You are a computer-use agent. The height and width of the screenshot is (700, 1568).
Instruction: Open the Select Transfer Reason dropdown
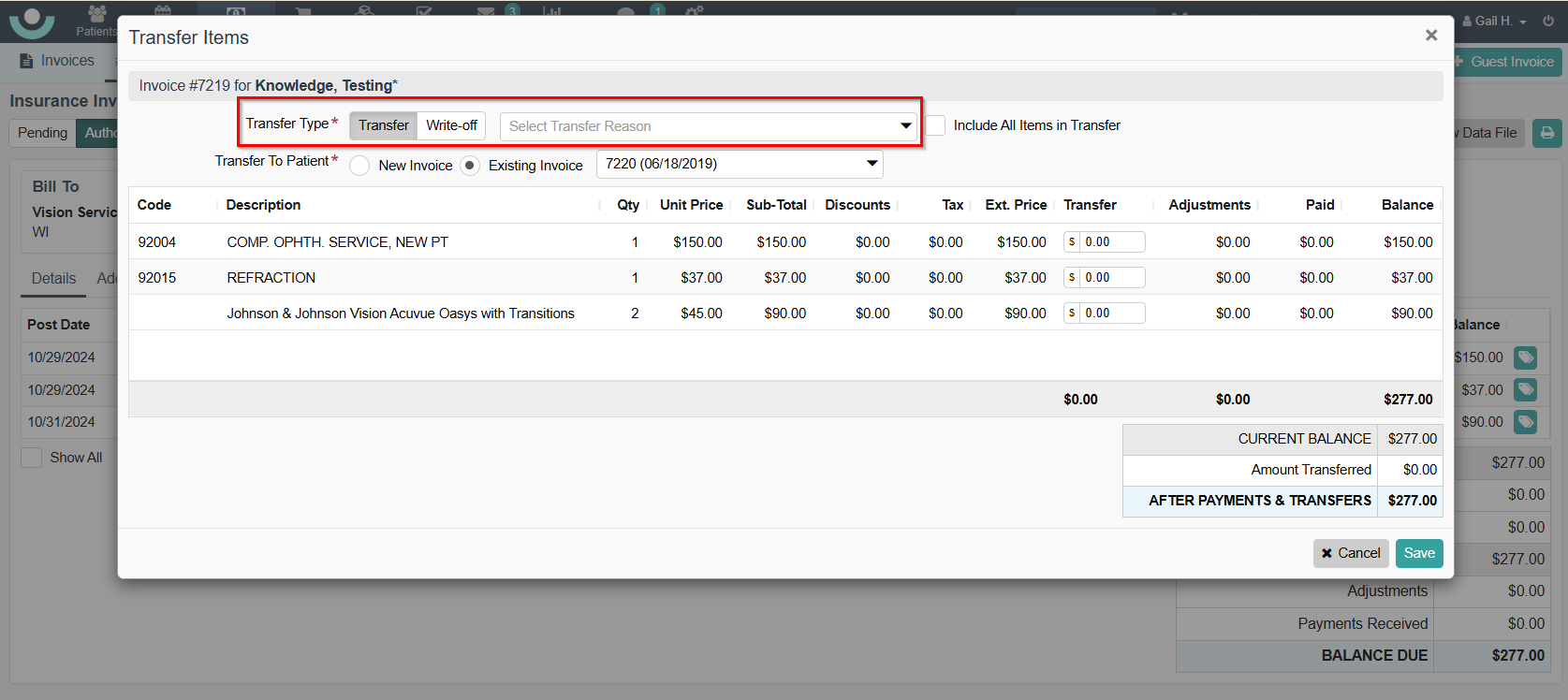[709, 126]
